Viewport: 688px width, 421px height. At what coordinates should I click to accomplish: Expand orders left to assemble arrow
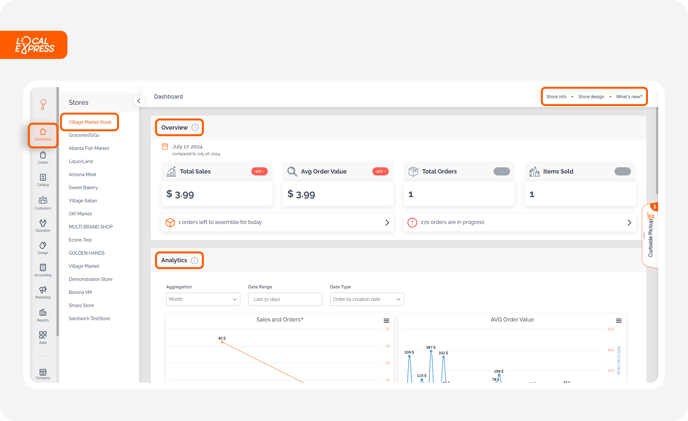(x=387, y=223)
